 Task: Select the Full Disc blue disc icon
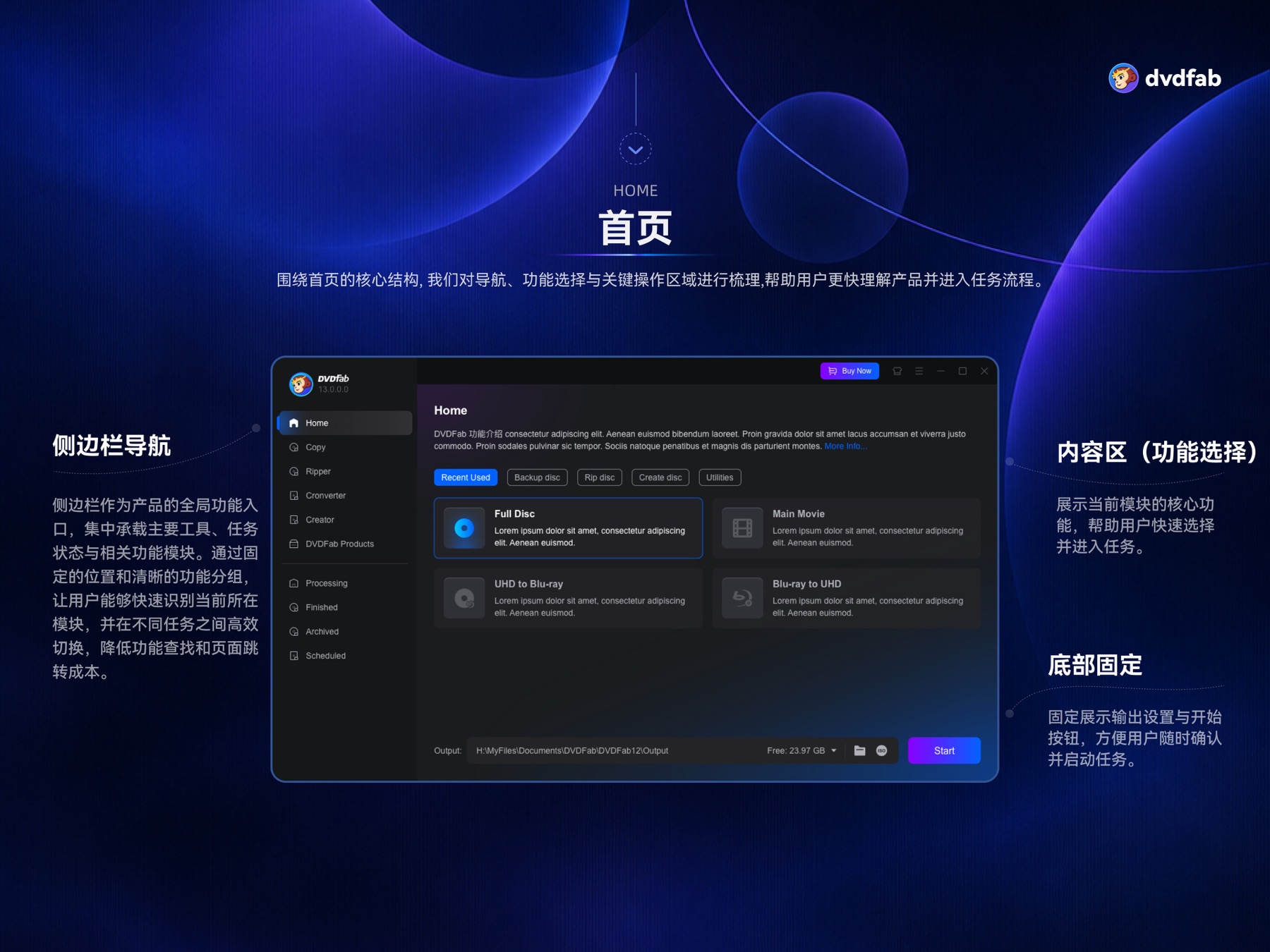464,528
